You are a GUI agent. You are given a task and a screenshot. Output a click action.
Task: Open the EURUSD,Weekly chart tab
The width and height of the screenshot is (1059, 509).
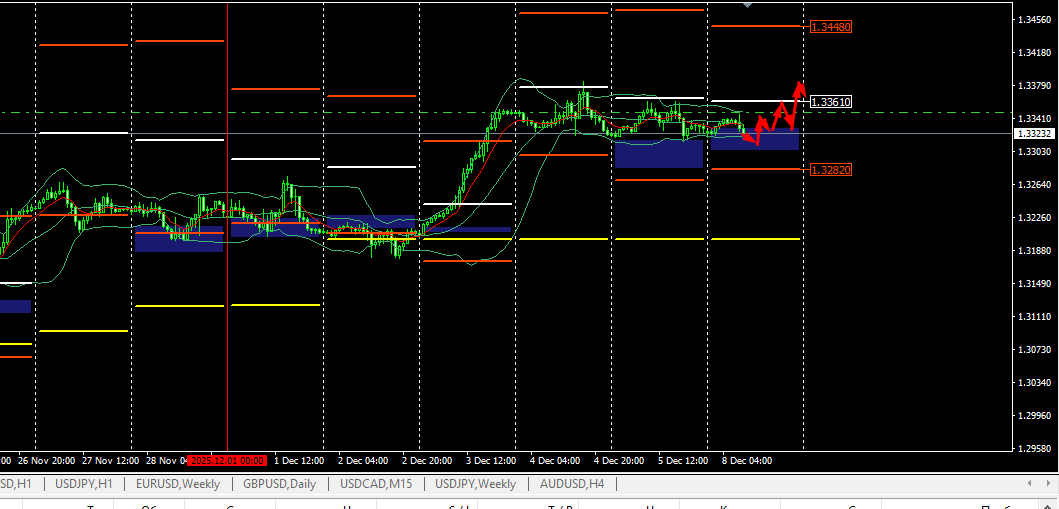[178, 484]
